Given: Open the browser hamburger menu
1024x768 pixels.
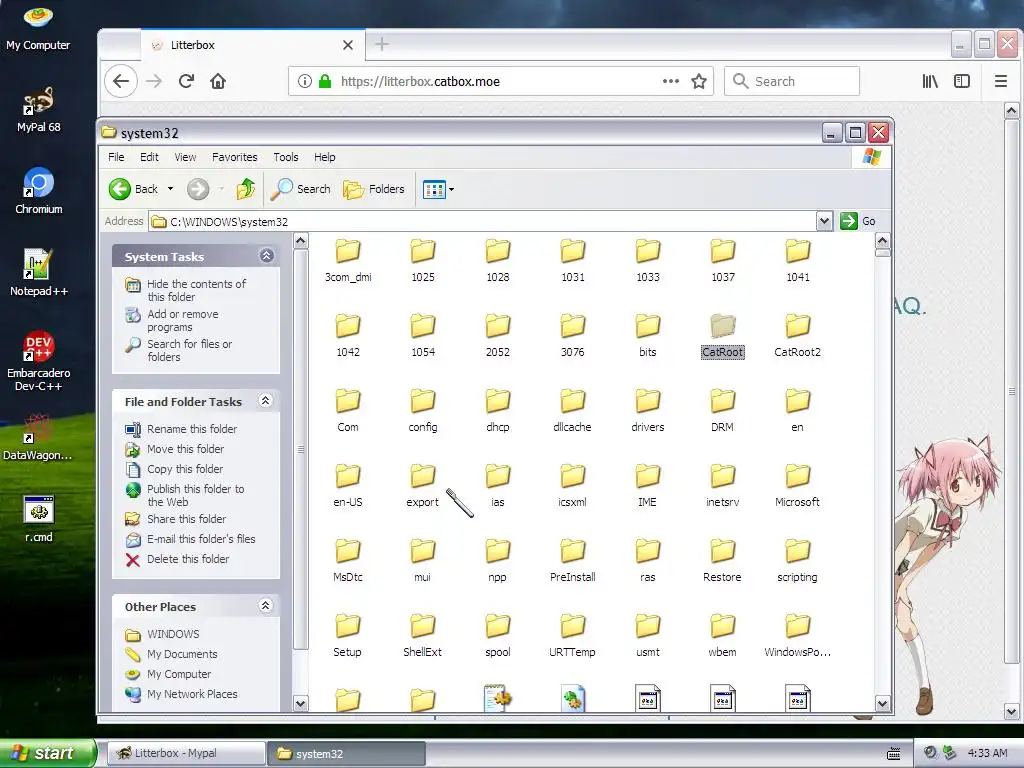Looking at the screenshot, I should point(1000,81).
